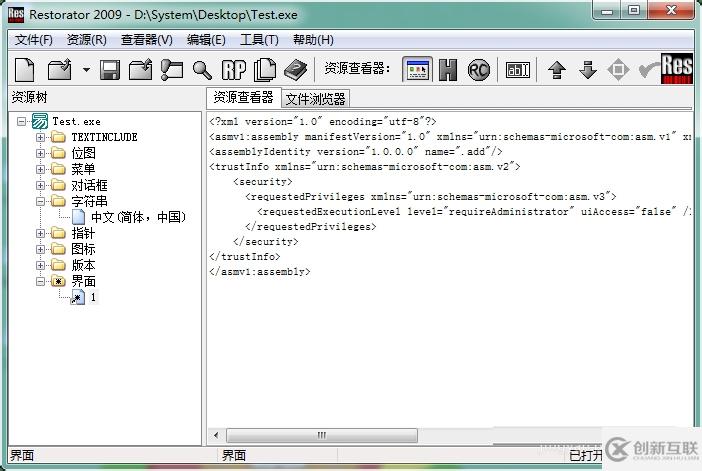
Task: Click the requireAdministrator line in viewer
Action: point(474,212)
